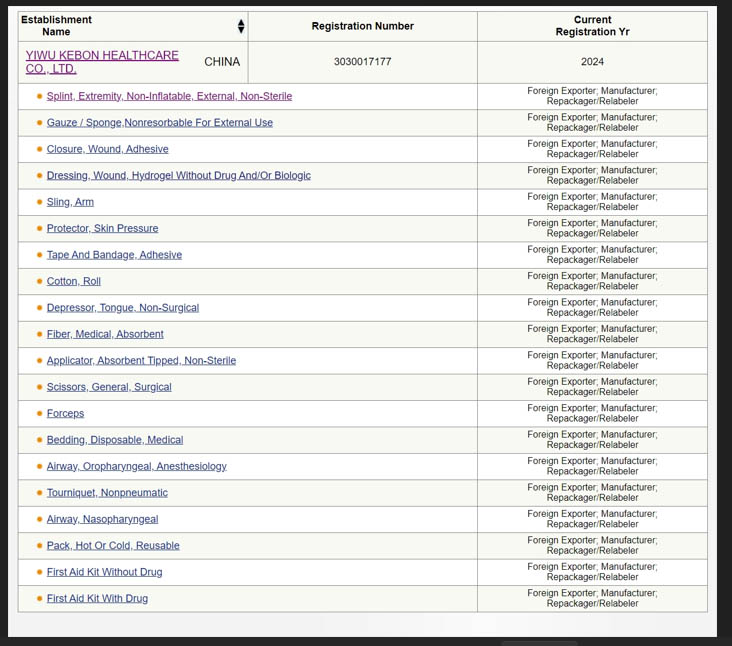Image resolution: width=732 pixels, height=646 pixels.
Task: Click Airway, Oropharyngeal, Anesthesiology link
Action: (x=136, y=467)
